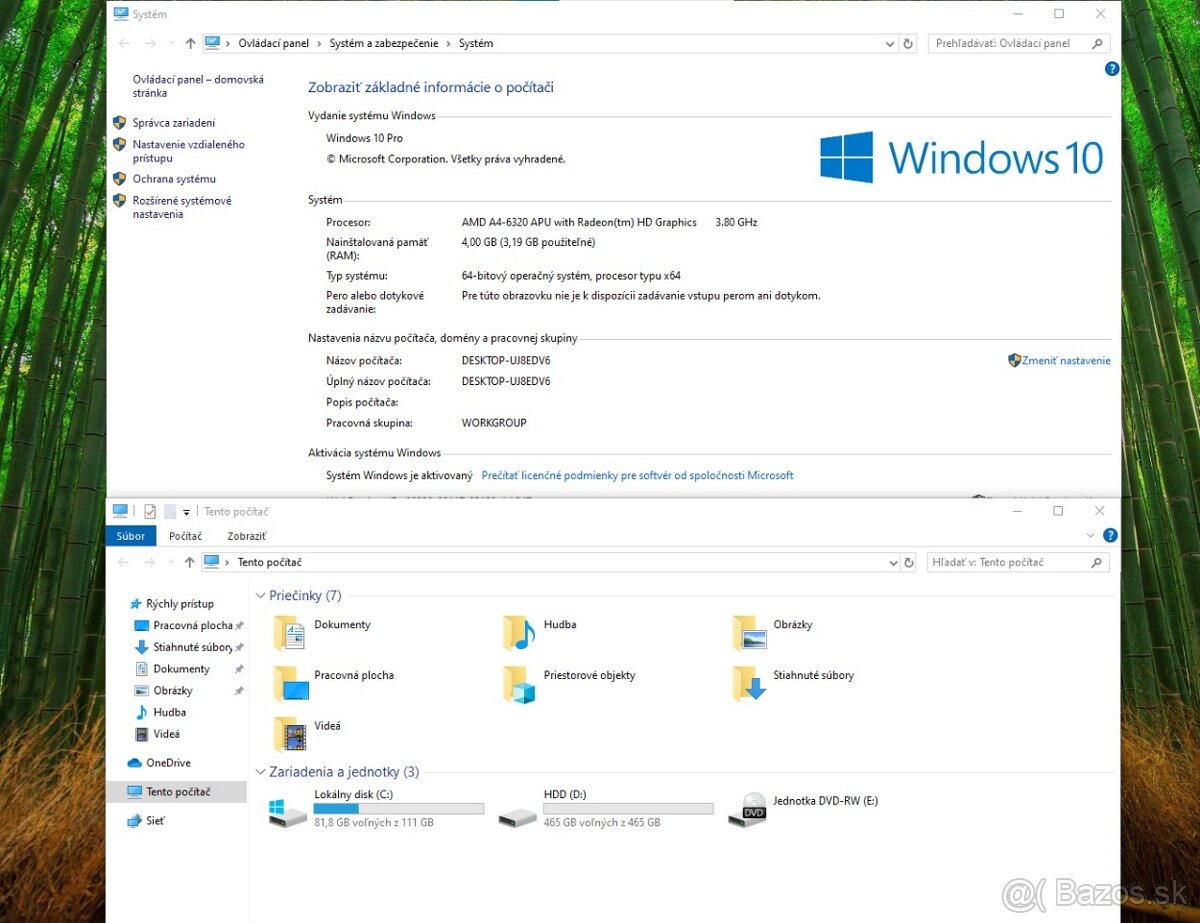Image resolution: width=1200 pixels, height=923 pixels.
Task: Open the Lokálny disk (C:) drive
Action: point(289,810)
